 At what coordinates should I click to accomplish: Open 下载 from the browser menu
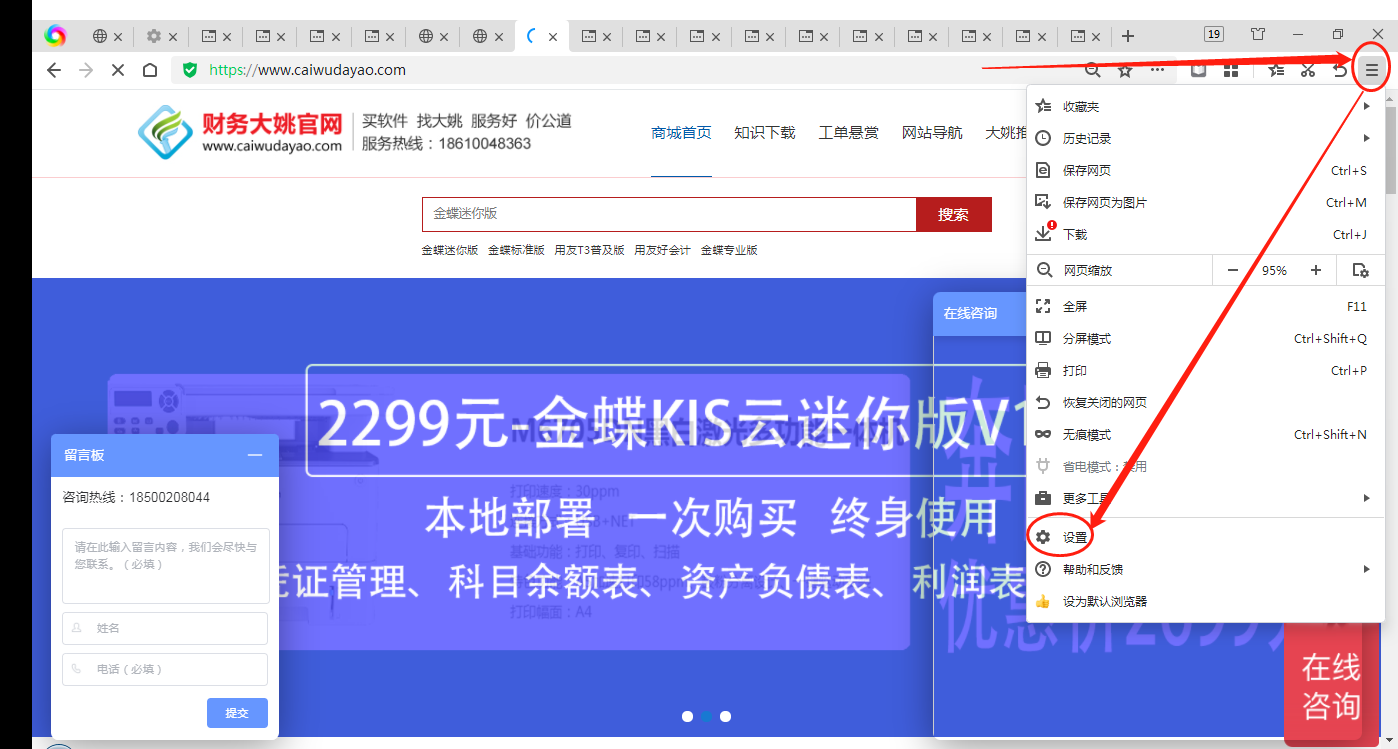coord(1204,234)
